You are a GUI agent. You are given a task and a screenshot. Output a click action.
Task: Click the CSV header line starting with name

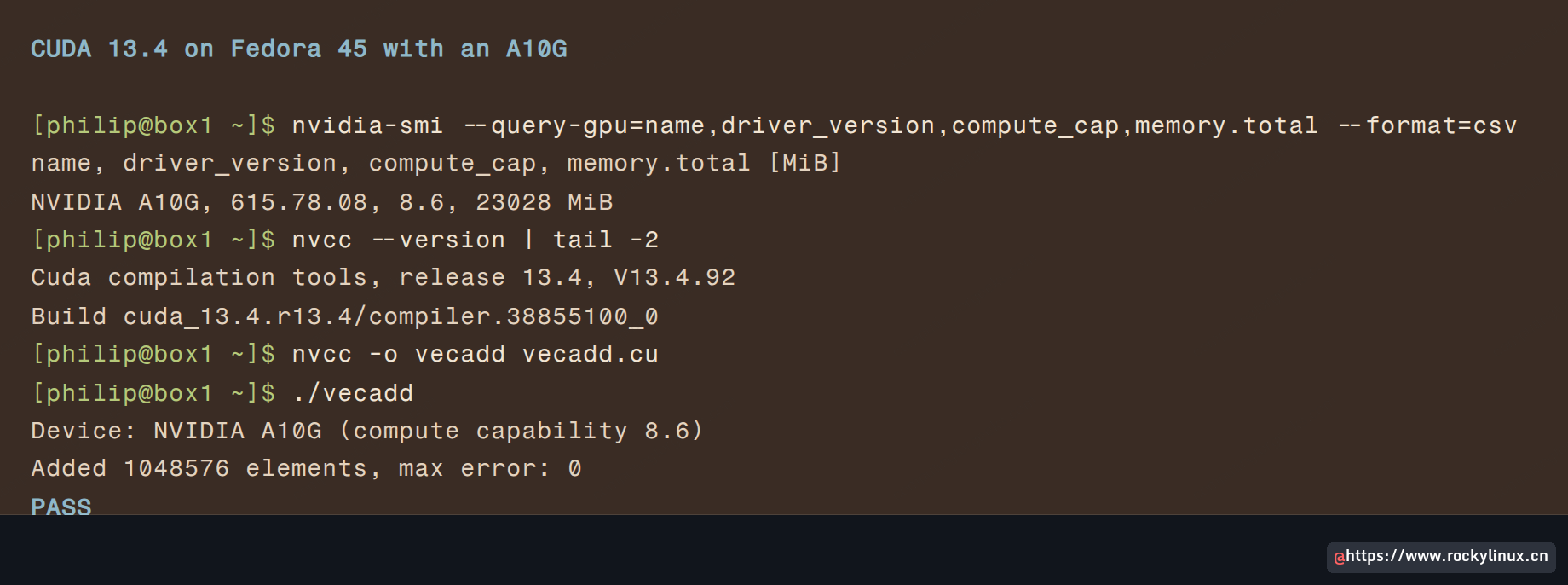pyautogui.click(x=436, y=163)
